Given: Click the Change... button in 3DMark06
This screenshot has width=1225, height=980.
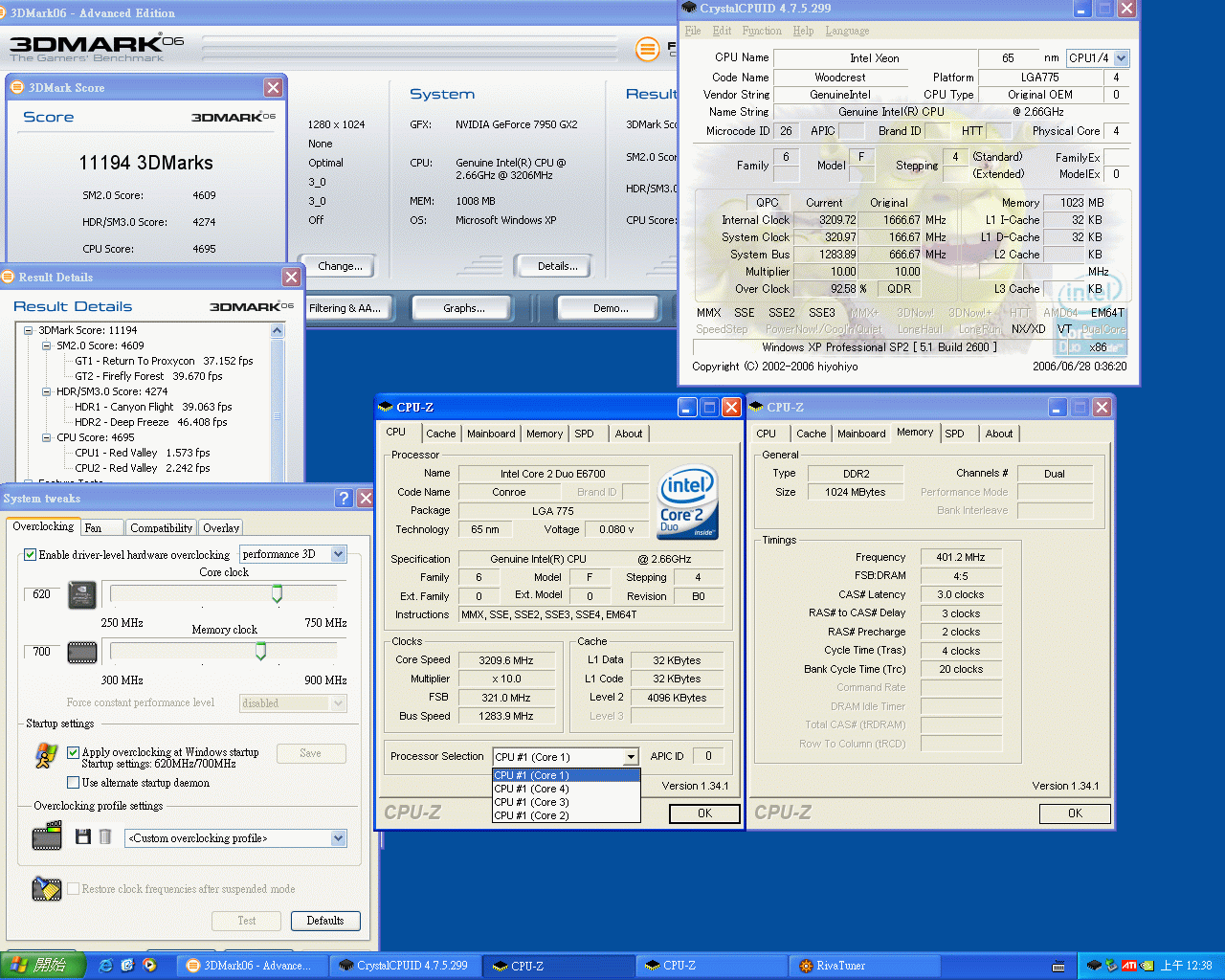Looking at the screenshot, I should [340, 266].
